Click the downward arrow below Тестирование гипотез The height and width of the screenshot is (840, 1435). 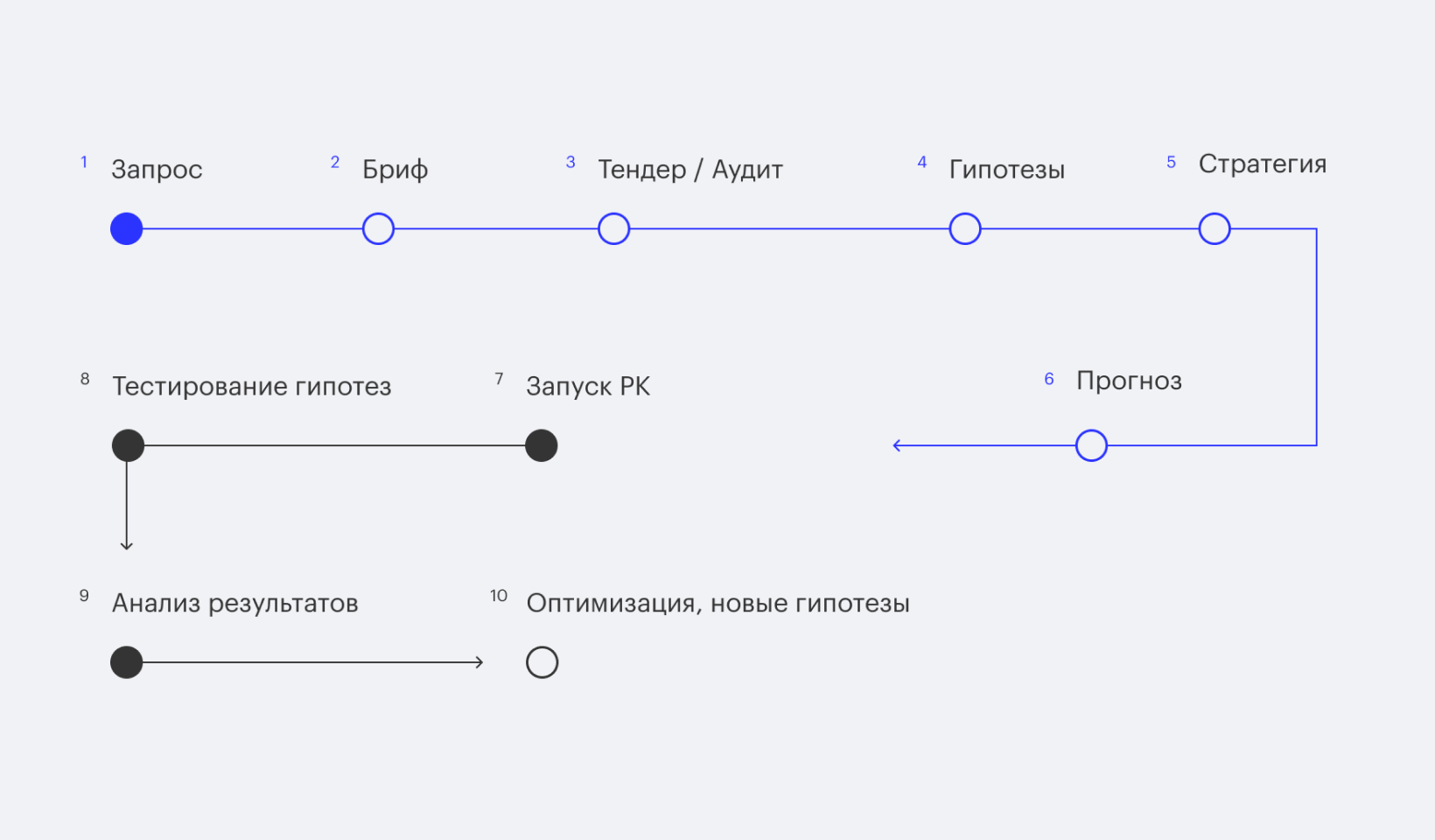click(x=127, y=544)
